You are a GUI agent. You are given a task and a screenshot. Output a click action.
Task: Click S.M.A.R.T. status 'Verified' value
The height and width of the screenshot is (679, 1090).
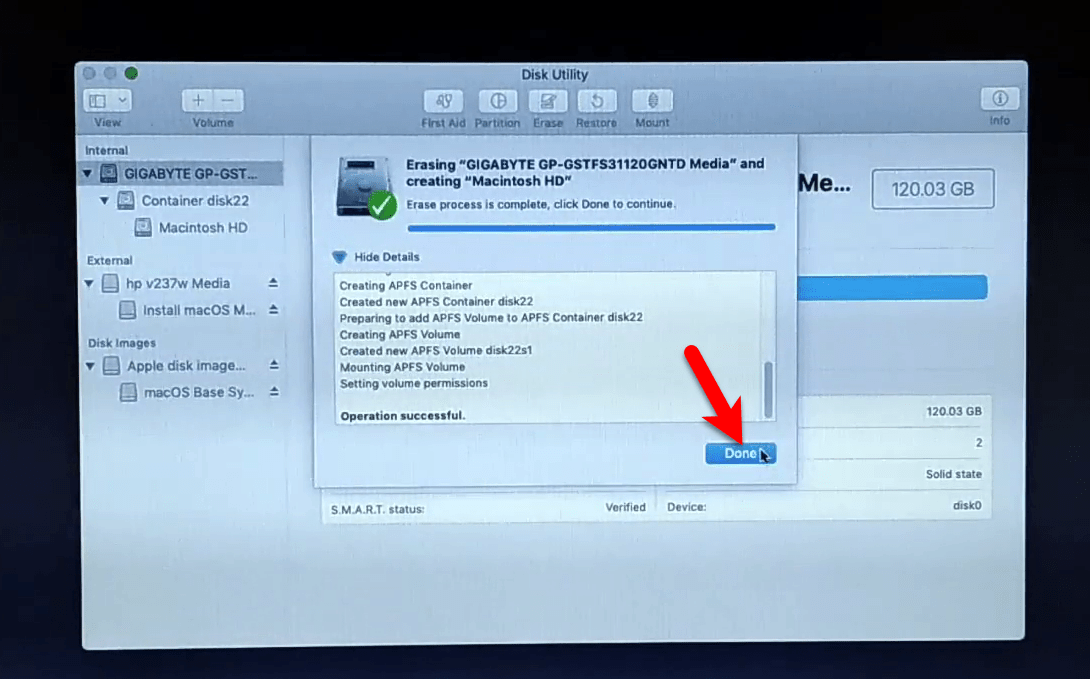pos(625,507)
